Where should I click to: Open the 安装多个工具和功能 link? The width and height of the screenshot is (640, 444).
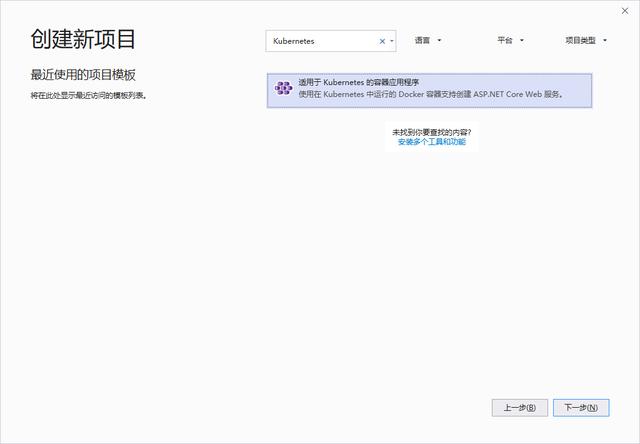pos(432,142)
